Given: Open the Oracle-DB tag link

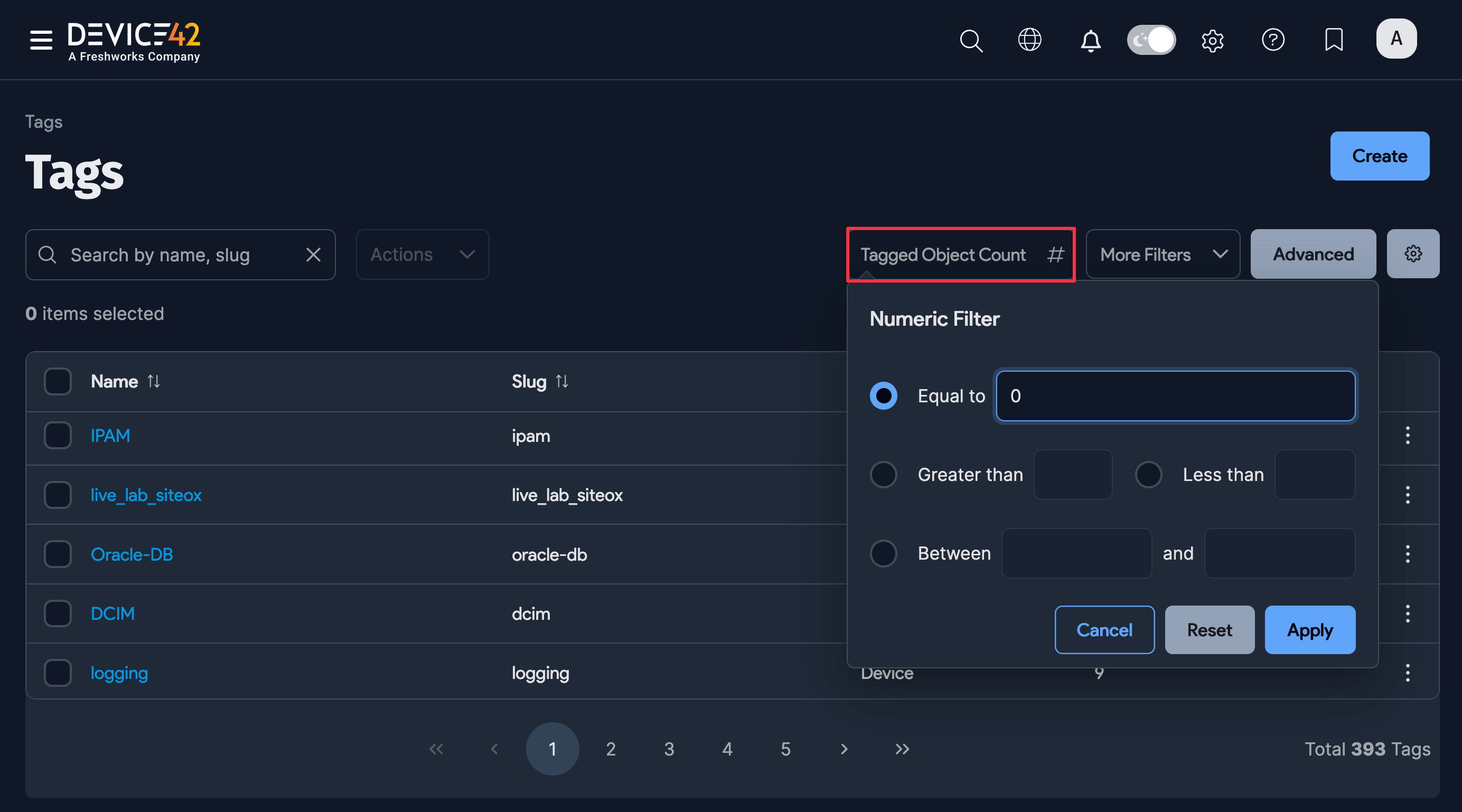Looking at the screenshot, I should tap(132, 554).
